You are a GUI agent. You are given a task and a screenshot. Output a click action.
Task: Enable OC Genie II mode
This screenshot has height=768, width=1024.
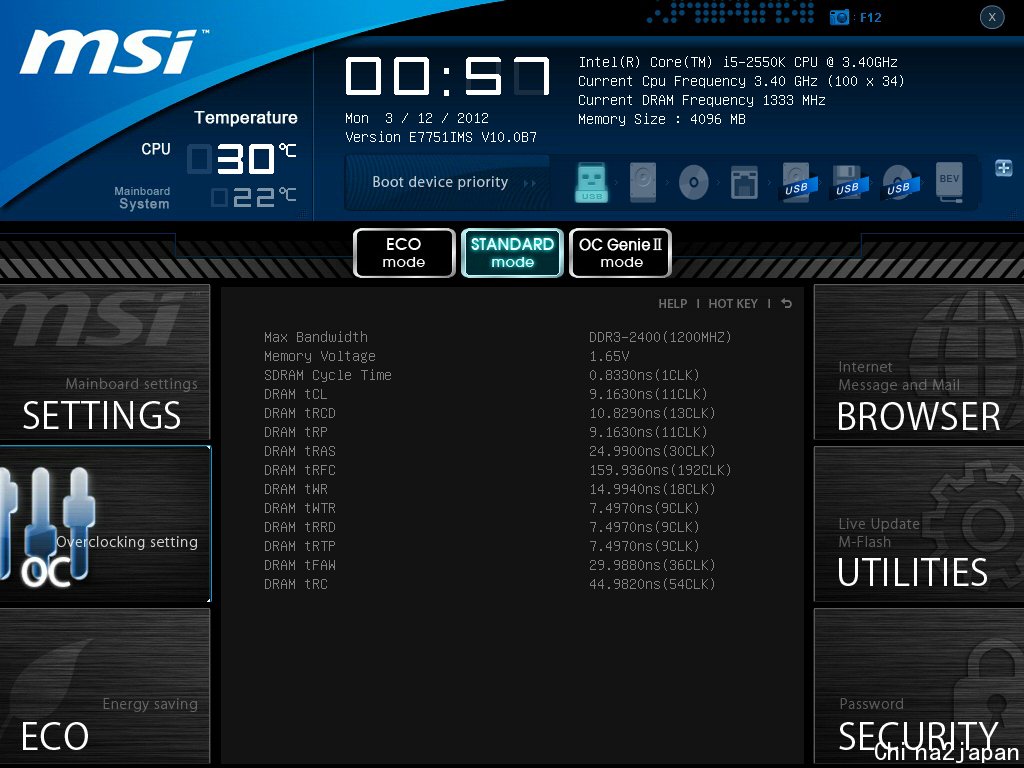tap(620, 253)
